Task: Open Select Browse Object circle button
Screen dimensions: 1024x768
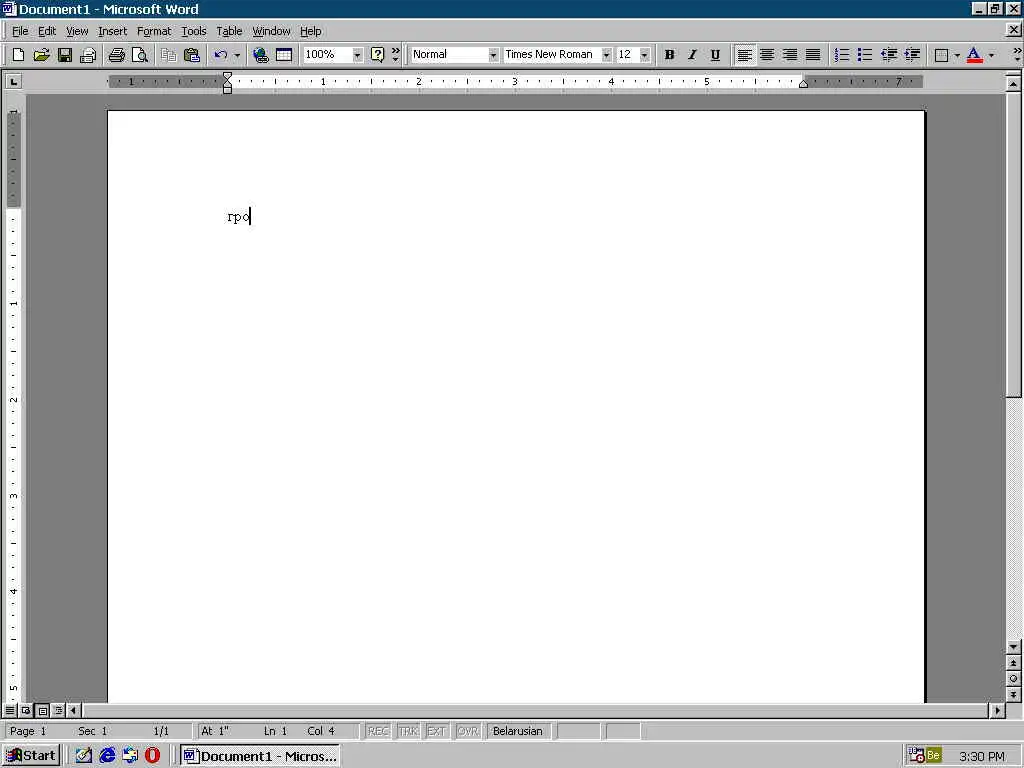Action: pos(1013,679)
